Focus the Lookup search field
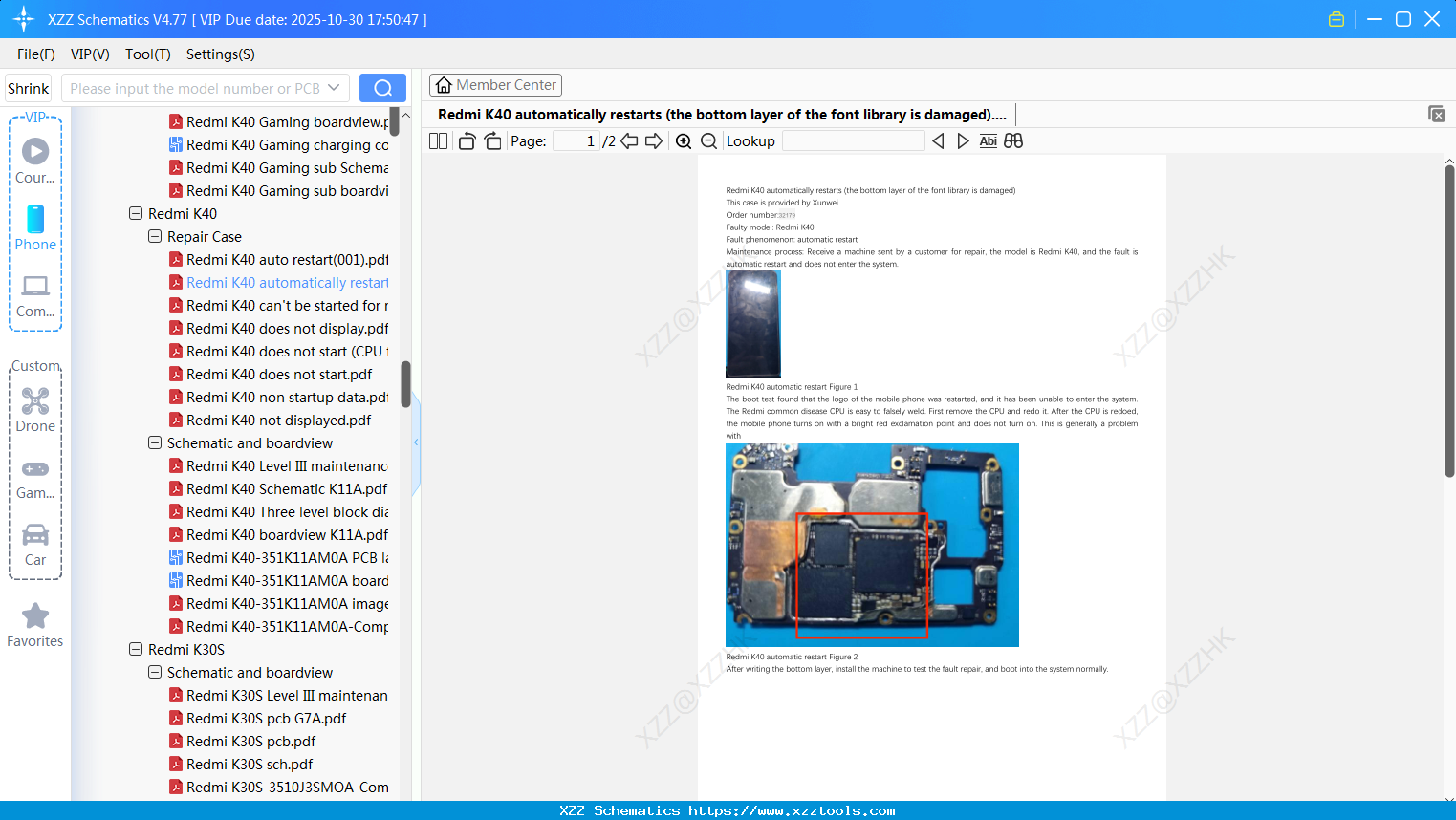This screenshot has width=1456, height=820. pyautogui.click(x=854, y=141)
